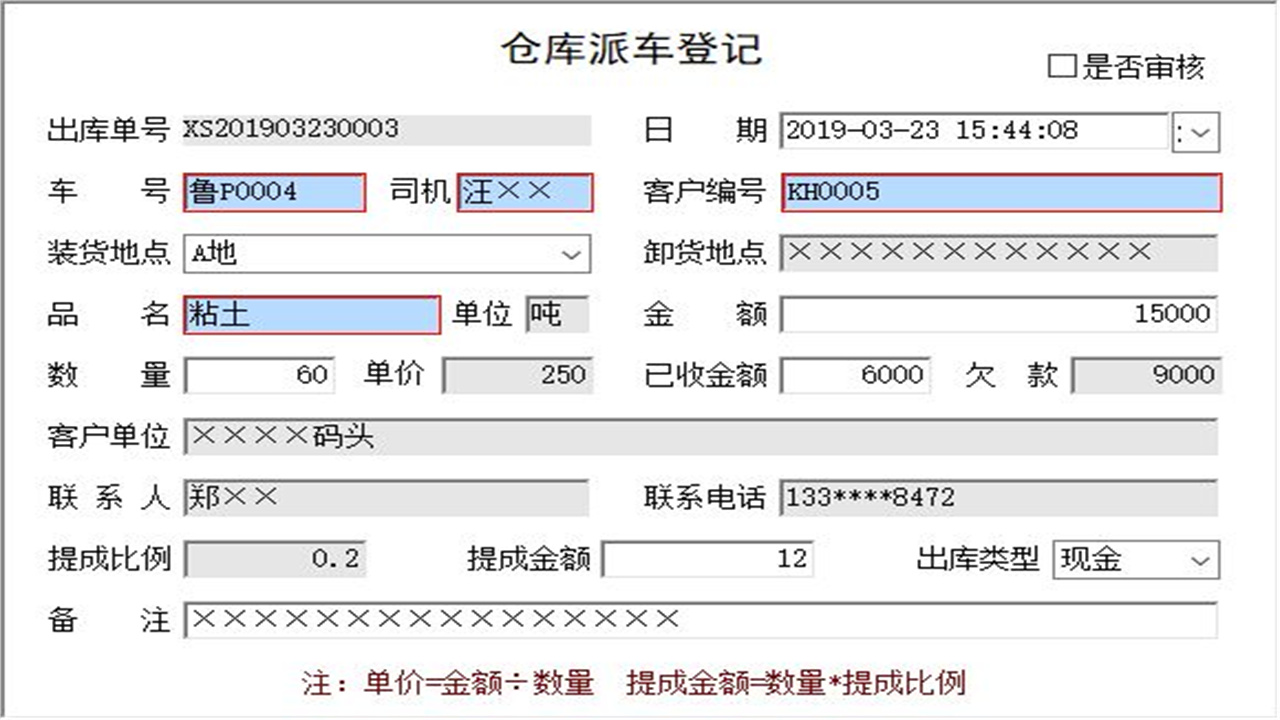The height and width of the screenshot is (720, 1280).
Task: Click the 金额 field showing 15000
Action: (1000, 316)
